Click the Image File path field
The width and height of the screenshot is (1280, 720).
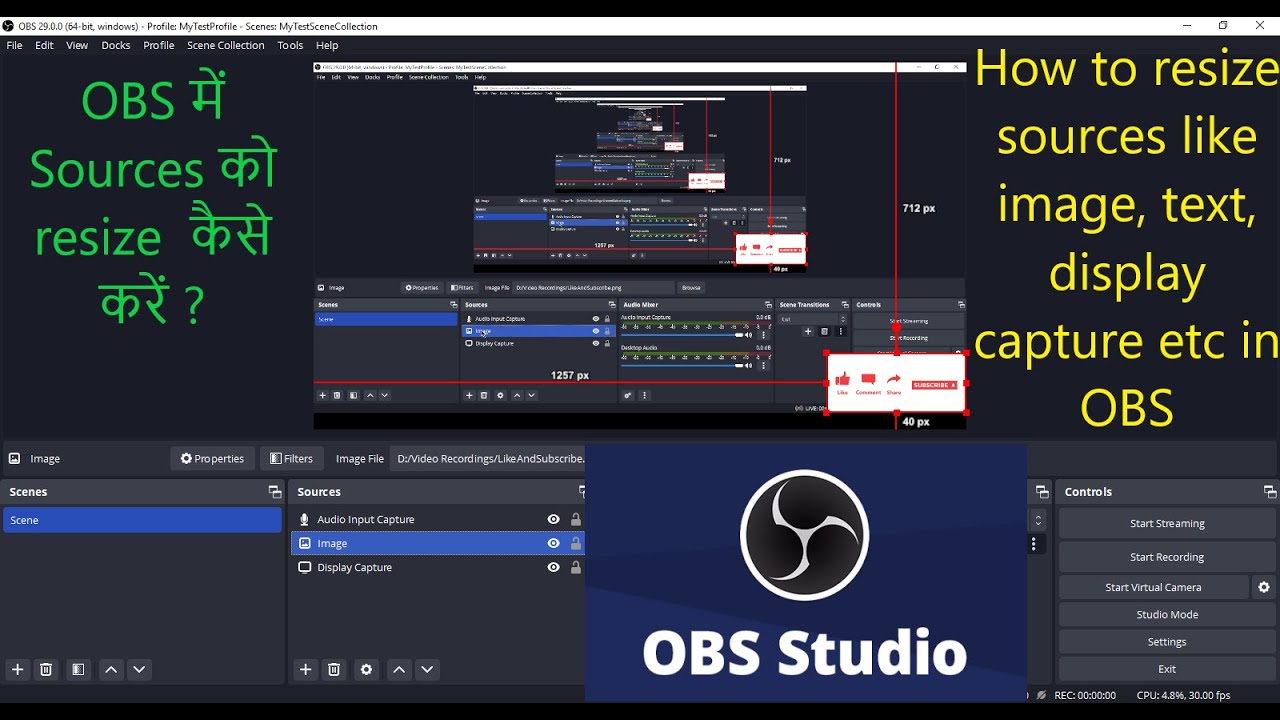488,458
